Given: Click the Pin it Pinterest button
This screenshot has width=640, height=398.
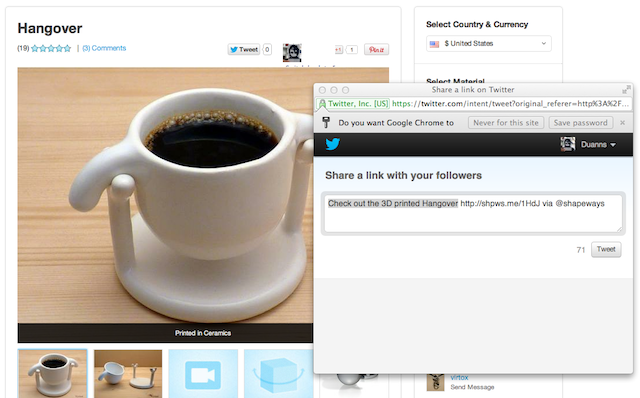Looking at the screenshot, I should click(x=376, y=49).
